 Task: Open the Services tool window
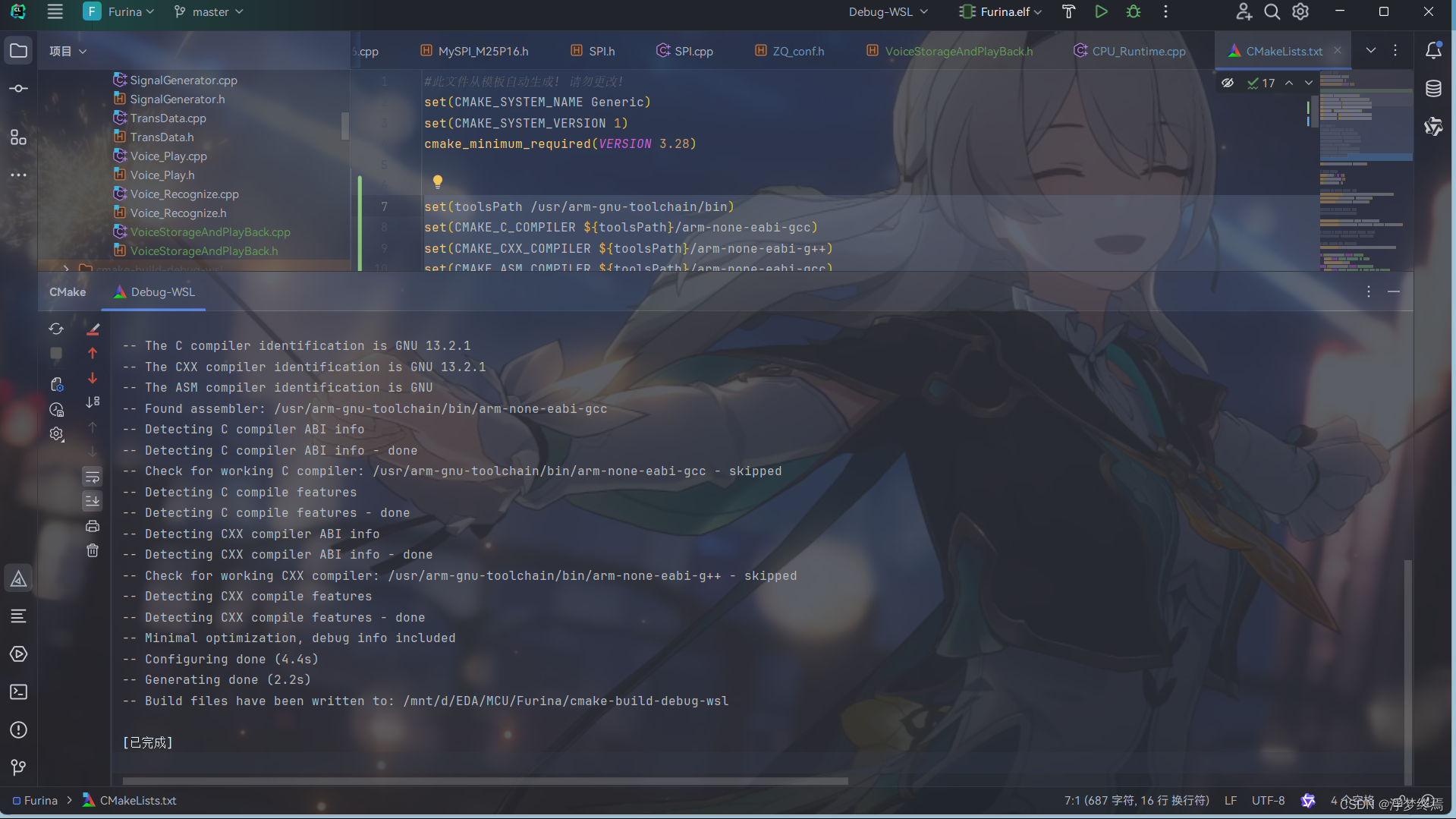click(x=18, y=654)
